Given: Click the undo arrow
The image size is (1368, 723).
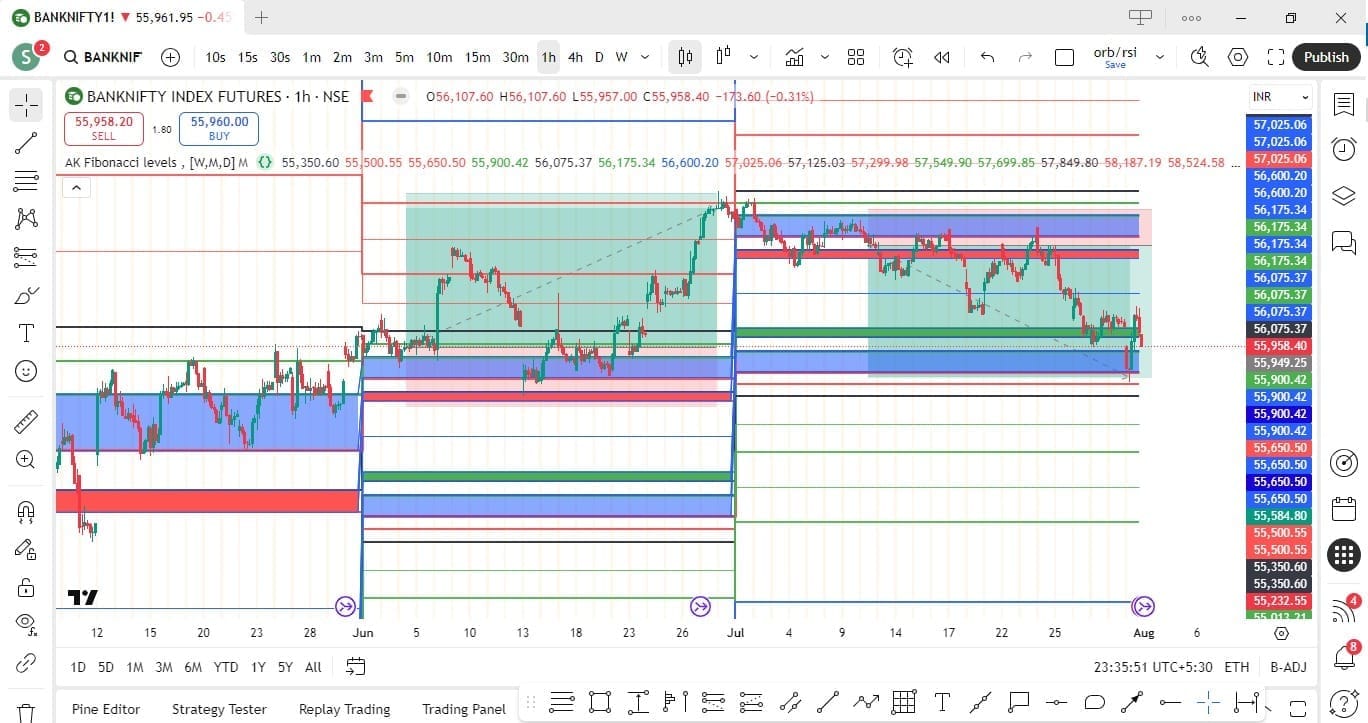Looking at the screenshot, I should coord(987,57).
